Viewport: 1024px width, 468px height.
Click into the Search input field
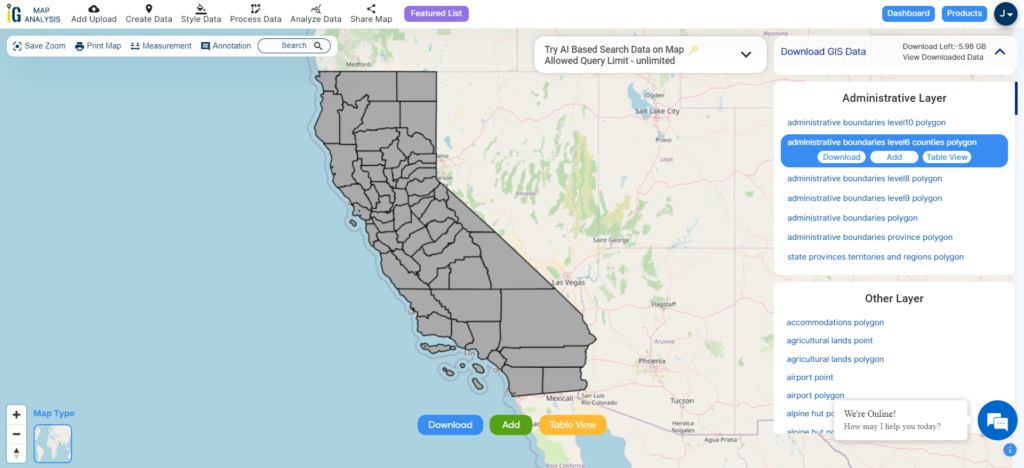pos(294,46)
